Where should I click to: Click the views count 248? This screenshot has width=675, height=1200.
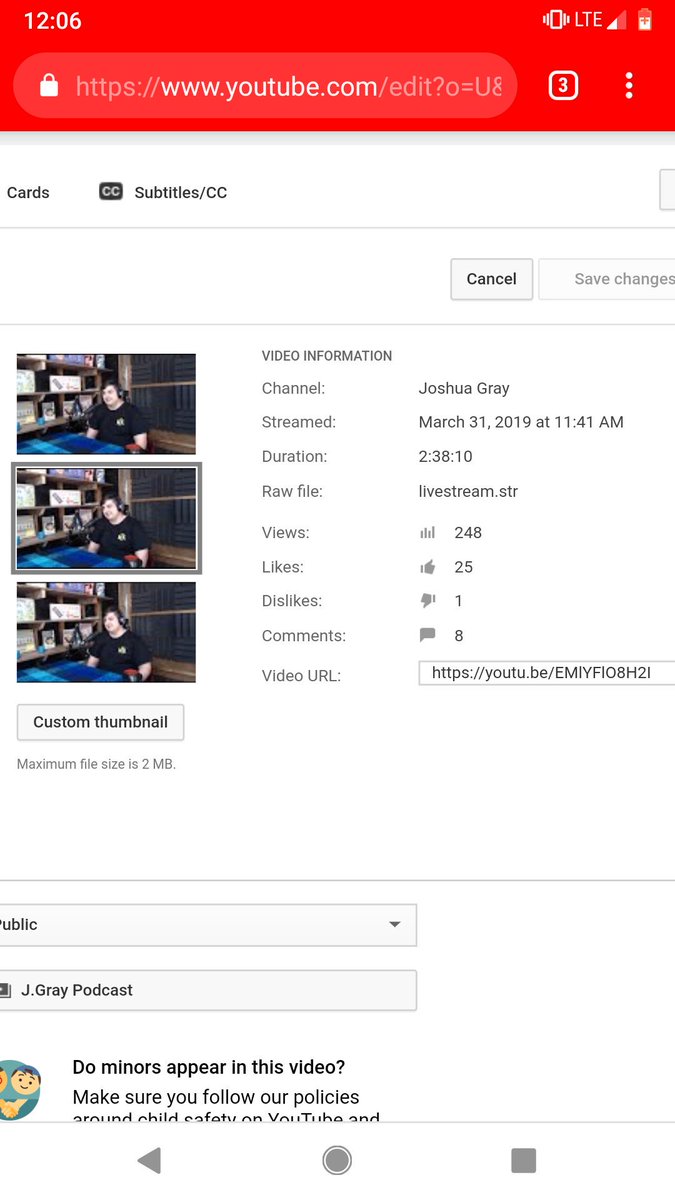[468, 533]
